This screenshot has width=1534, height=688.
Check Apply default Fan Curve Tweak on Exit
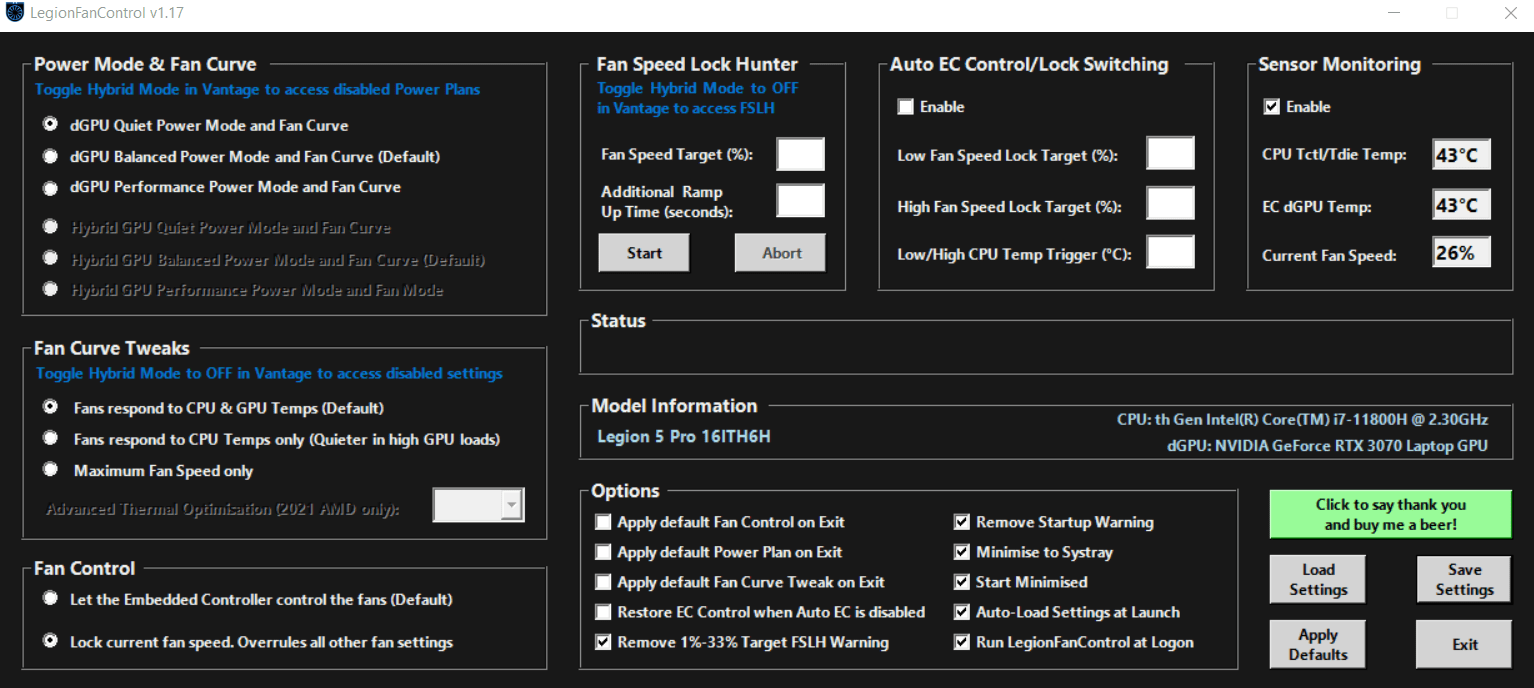tap(603, 582)
